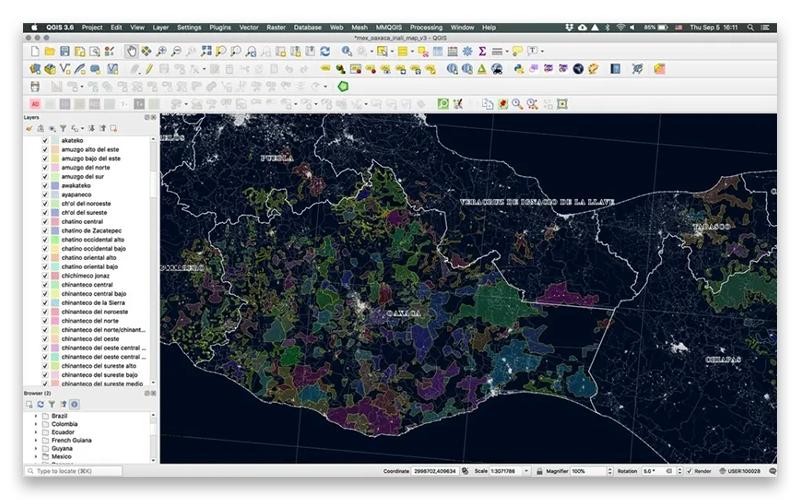Open the Project menu
This screenshot has height=500, width=800.
[x=92, y=28]
